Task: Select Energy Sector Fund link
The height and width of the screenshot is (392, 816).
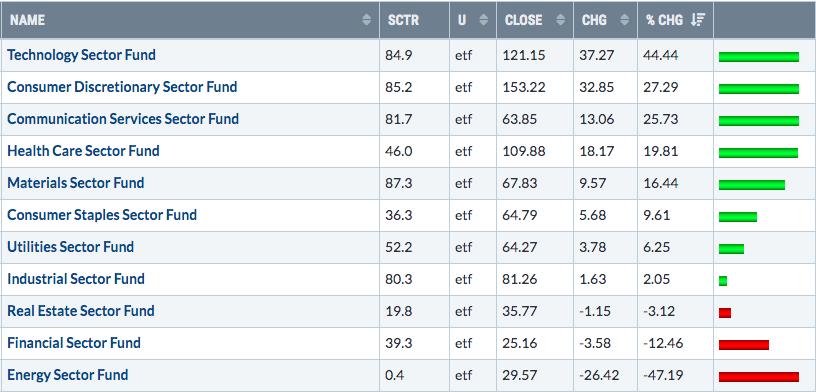Action: point(68,375)
